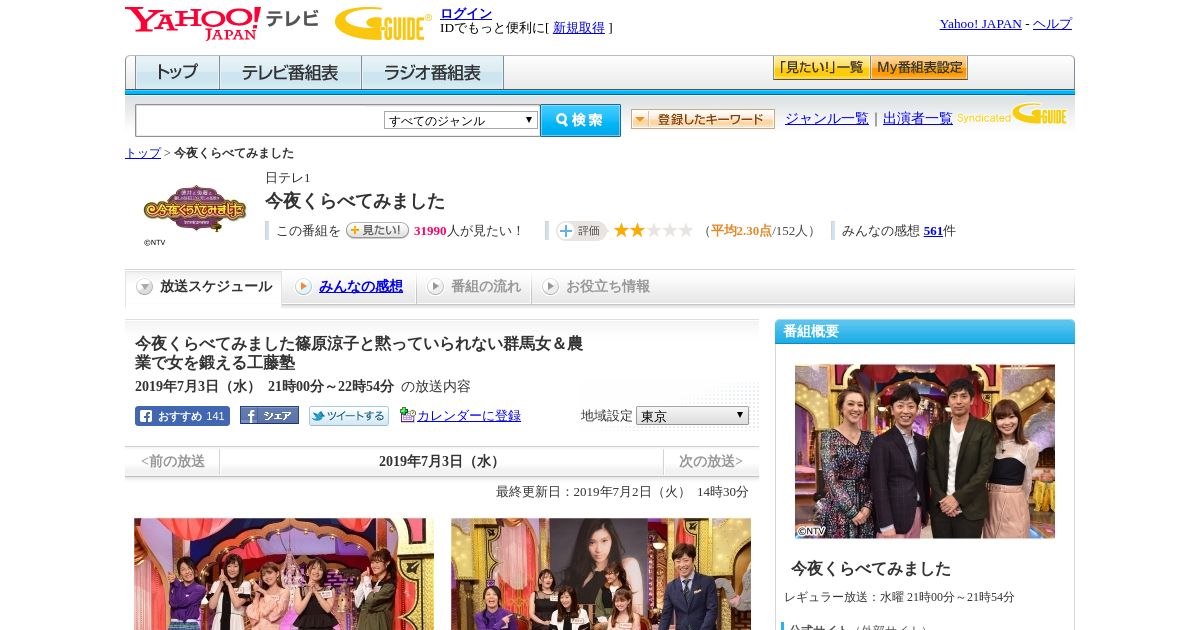The height and width of the screenshot is (630, 1200).
Task: Open the 561 comments count link
Action: tap(933, 230)
